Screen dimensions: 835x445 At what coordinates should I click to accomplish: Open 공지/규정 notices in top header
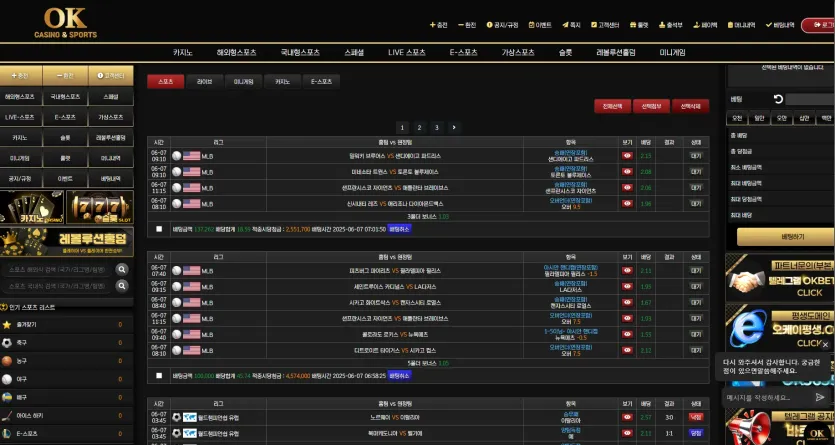pos(502,25)
